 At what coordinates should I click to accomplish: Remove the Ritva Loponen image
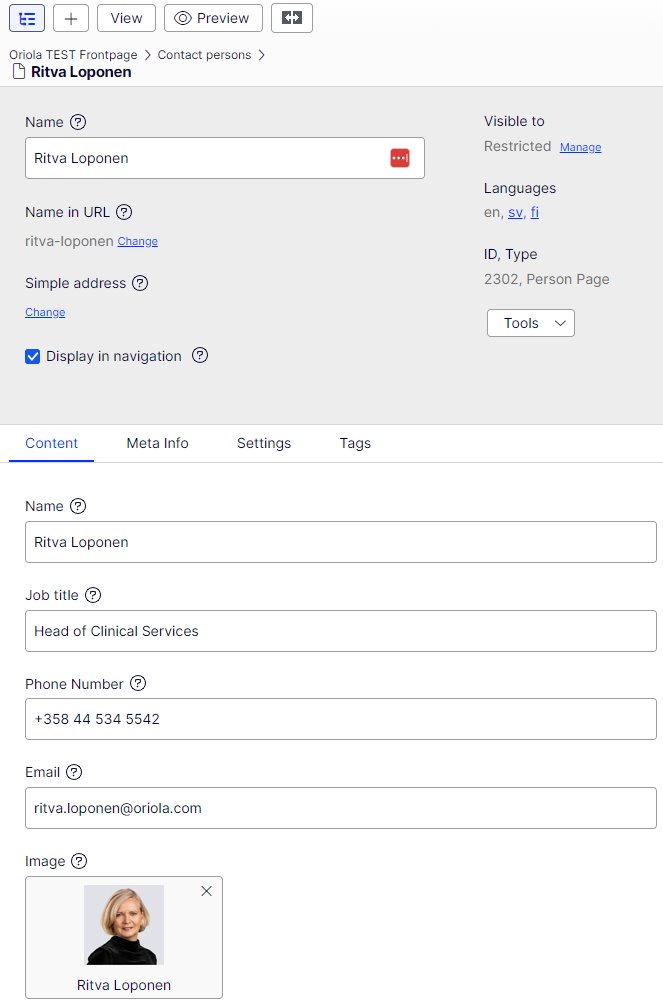(x=206, y=891)
